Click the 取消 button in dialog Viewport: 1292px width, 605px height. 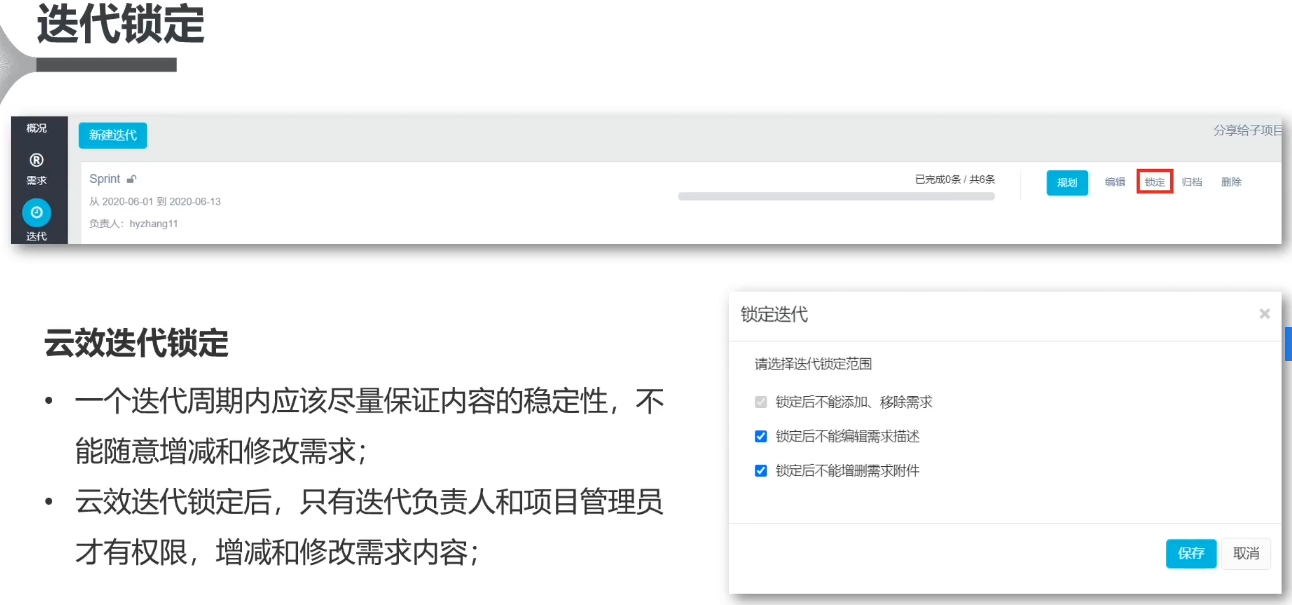1246,554
